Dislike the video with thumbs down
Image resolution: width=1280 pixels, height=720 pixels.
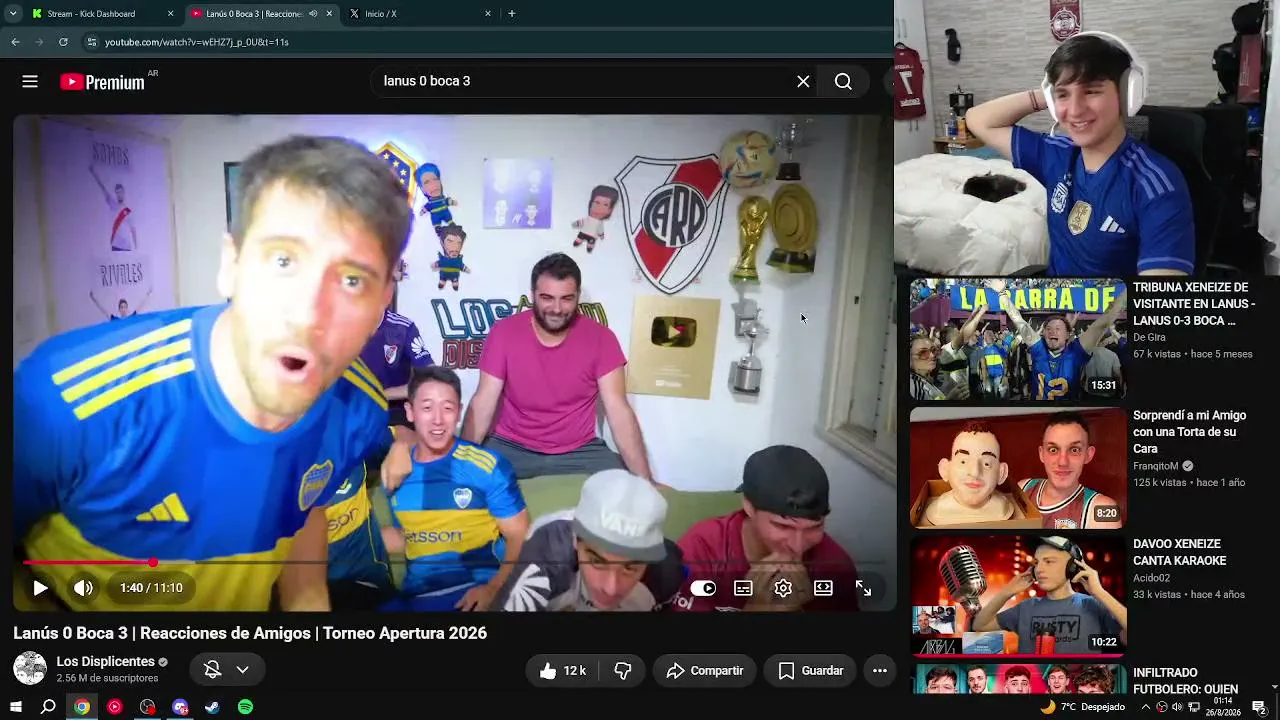click(x=622, y=671)
